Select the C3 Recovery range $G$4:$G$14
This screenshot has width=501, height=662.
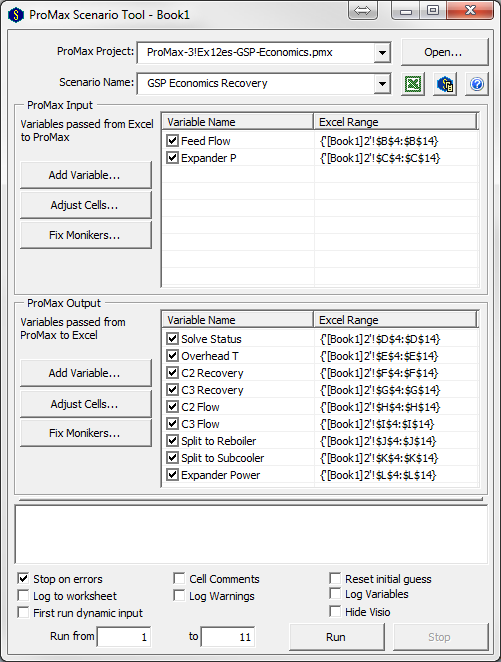380,390
